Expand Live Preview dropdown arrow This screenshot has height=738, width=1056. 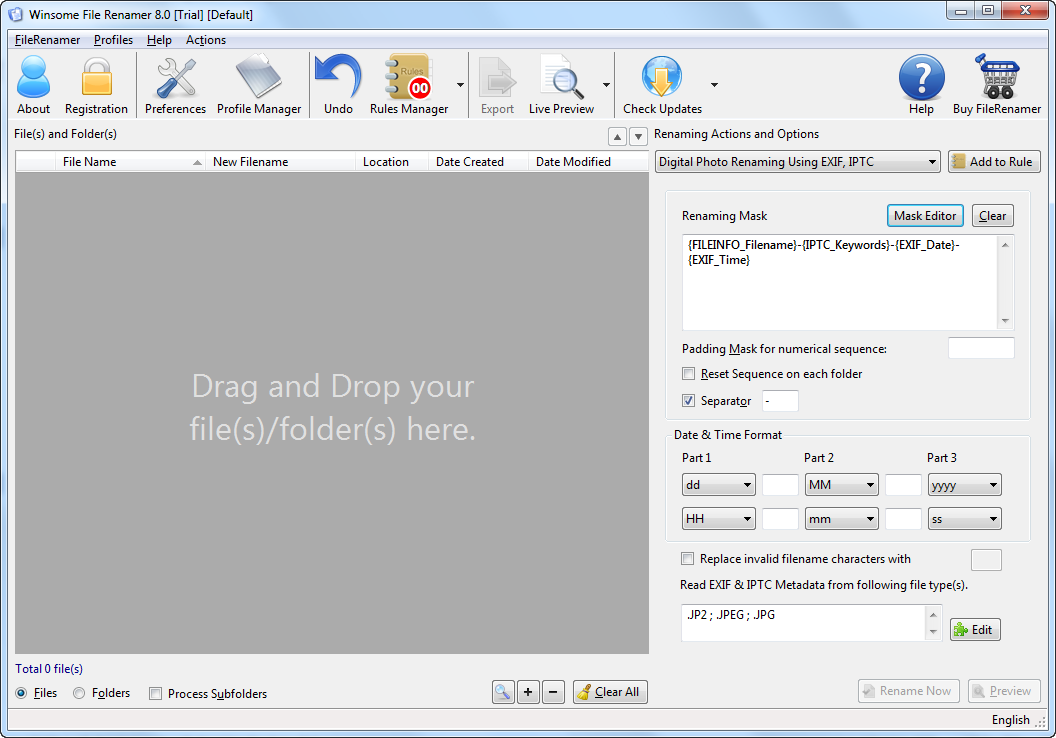606,85
